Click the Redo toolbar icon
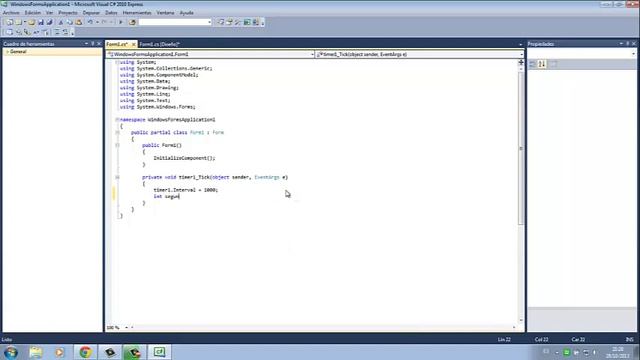Viewport: 640px width, 360px height. pyautogui.click(x=104, y=22)
